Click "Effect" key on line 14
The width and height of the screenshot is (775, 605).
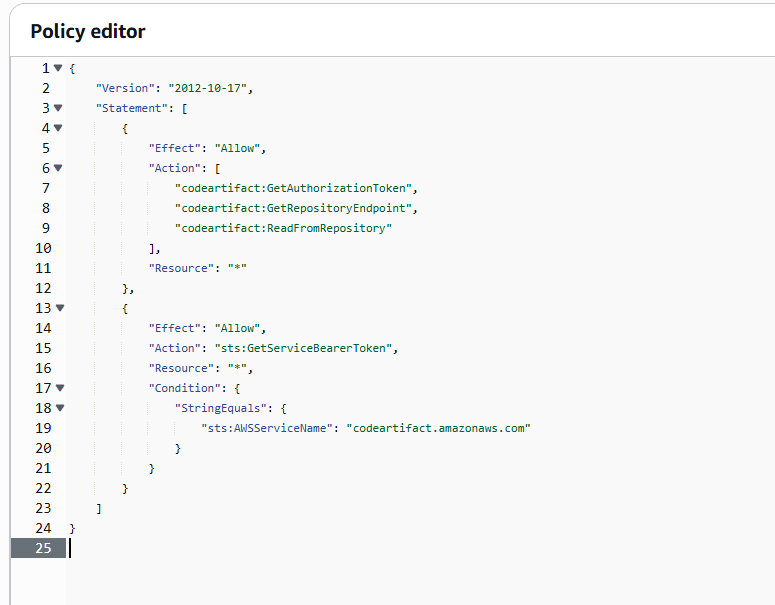174,328
